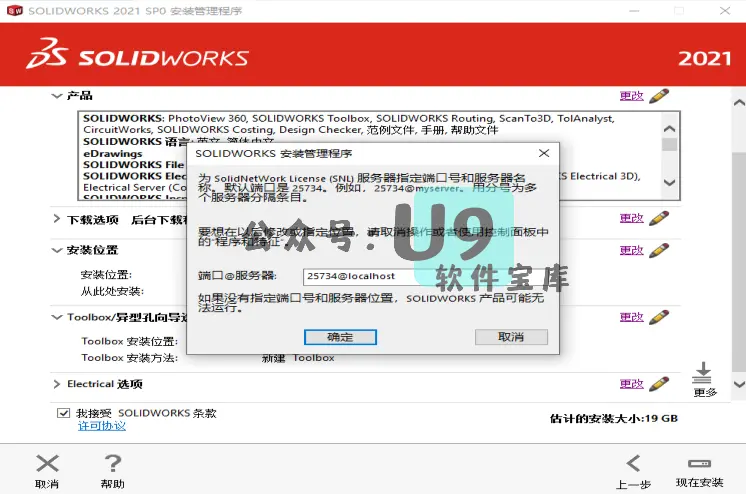
Task: Click 更改 link for 安装位置
Action: 632,250
